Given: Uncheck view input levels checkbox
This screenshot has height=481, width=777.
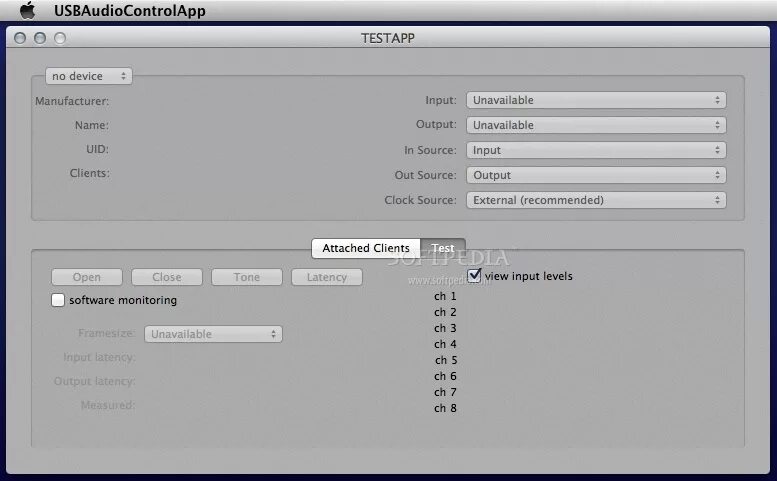Looking at the screenshot, I should pyautogui.click(x=474, y=275).
